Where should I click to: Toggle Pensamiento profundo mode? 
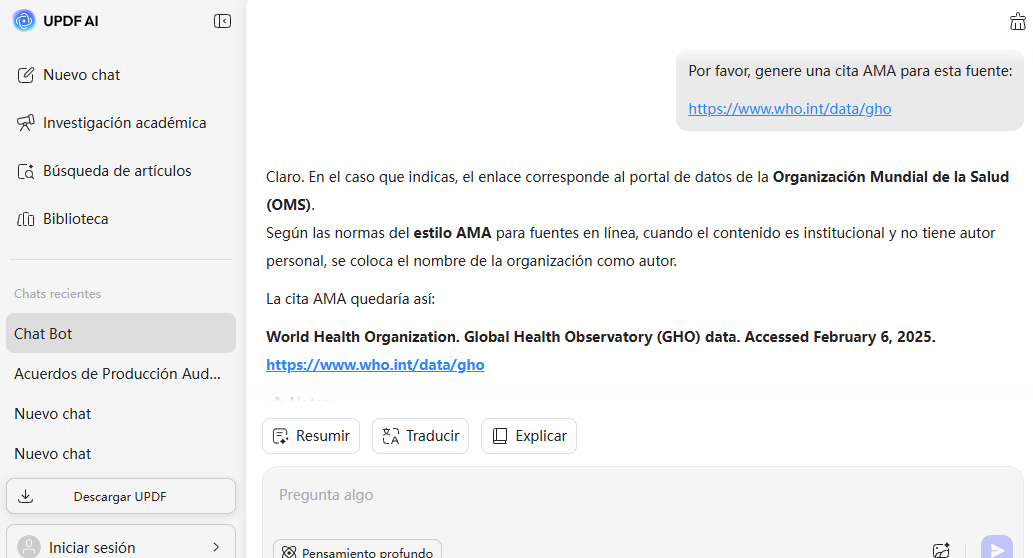point(357,551)
